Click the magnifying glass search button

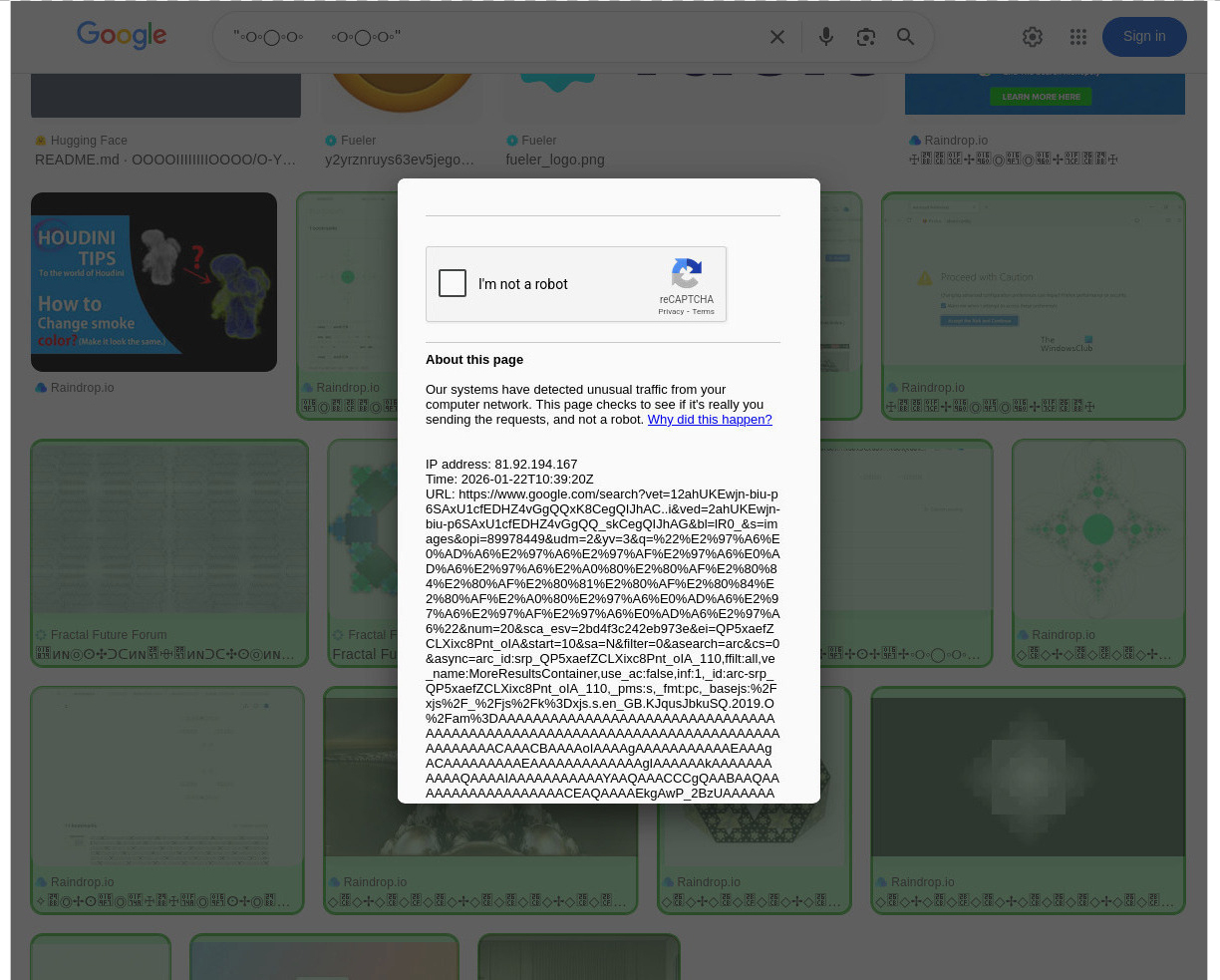(905, 37)
